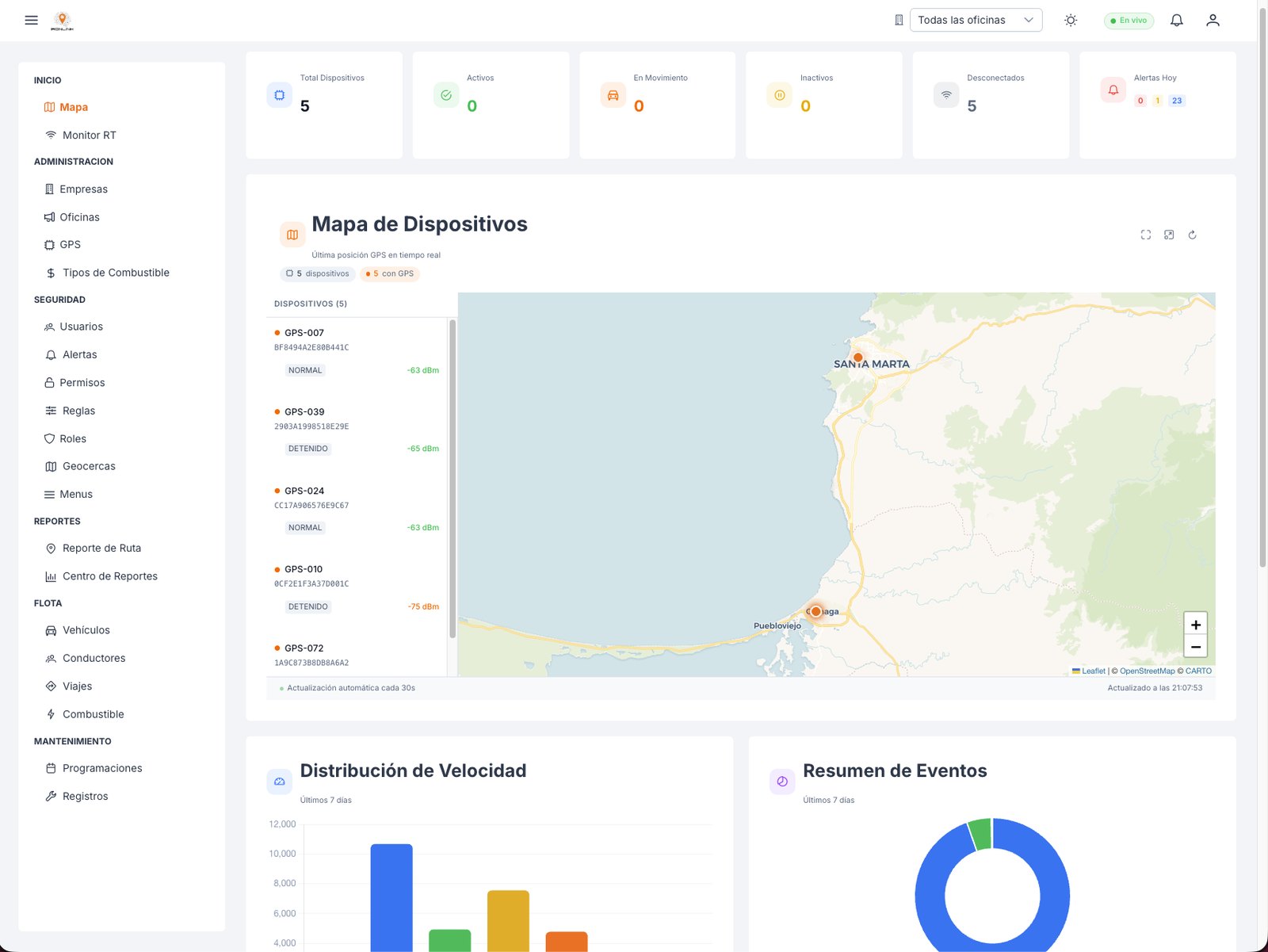Click the Centro de Reportes chart icon

pos(51,576)
